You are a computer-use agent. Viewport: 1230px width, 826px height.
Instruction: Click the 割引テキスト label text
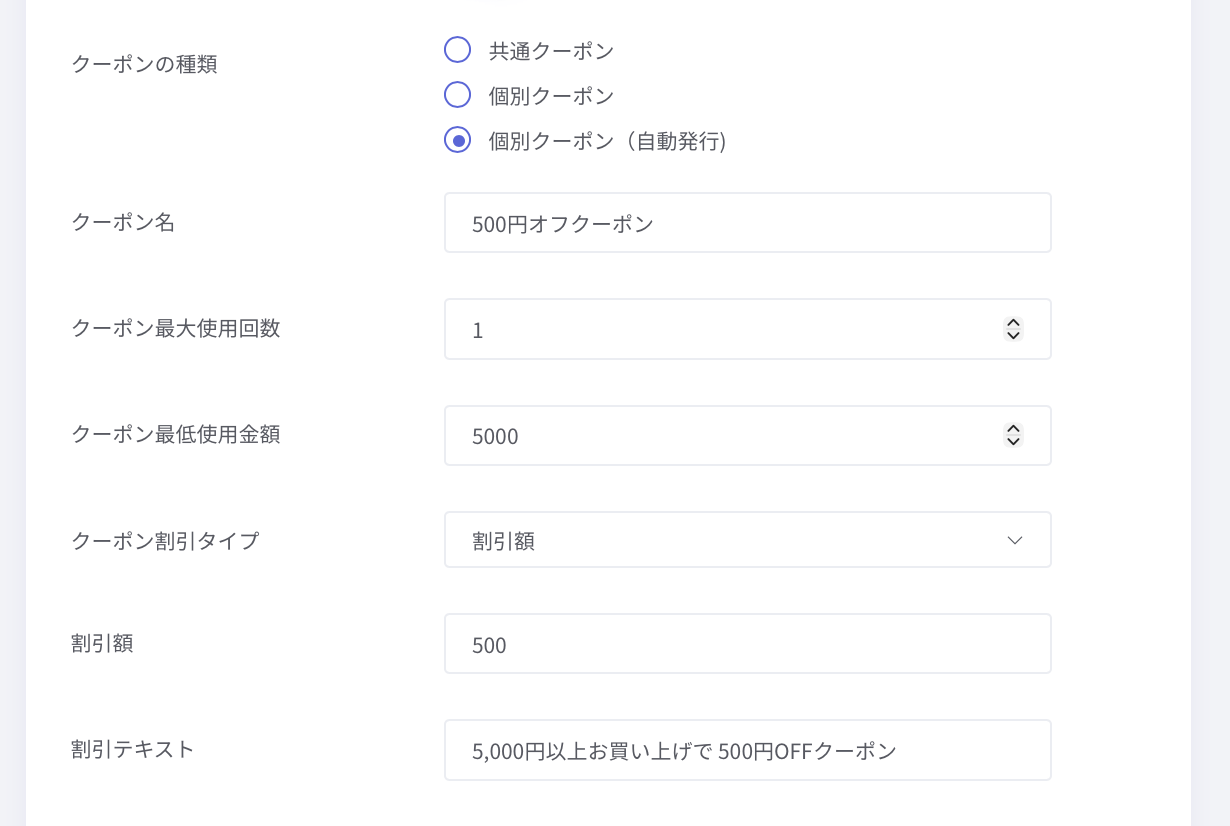pos(133,748)
